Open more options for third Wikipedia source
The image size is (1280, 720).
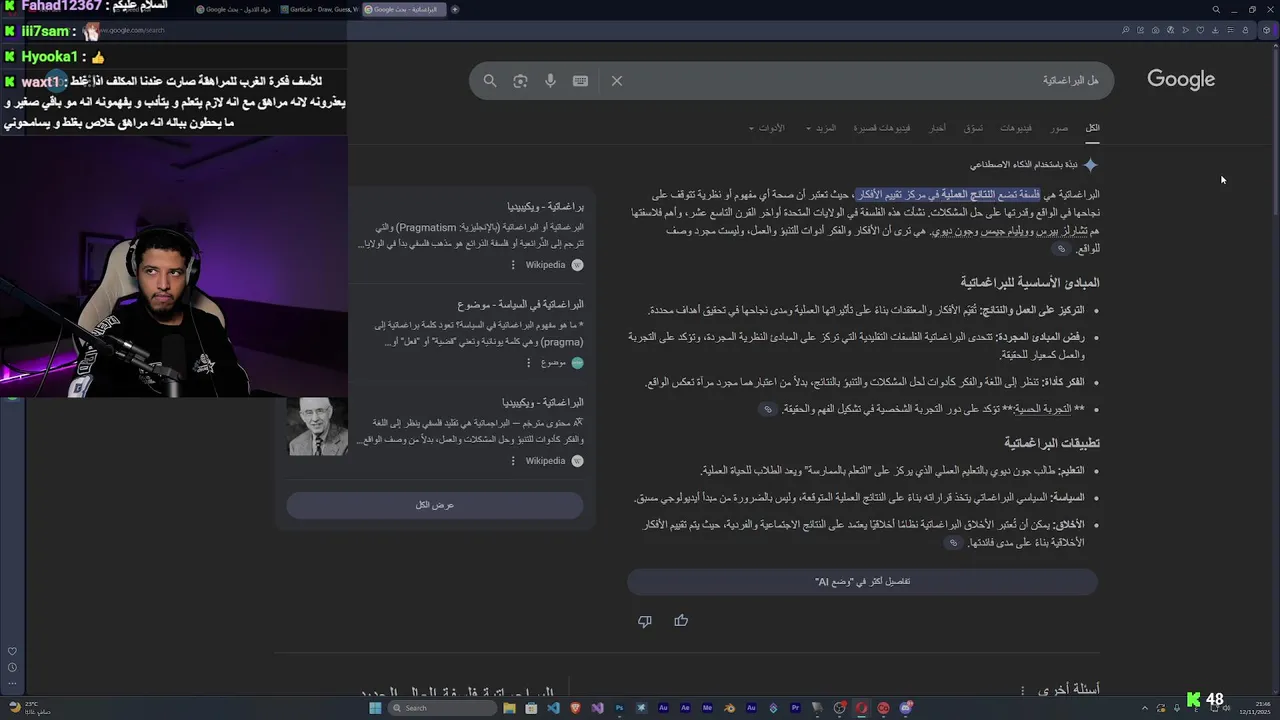pyautogui.click(x=513, y=461)
